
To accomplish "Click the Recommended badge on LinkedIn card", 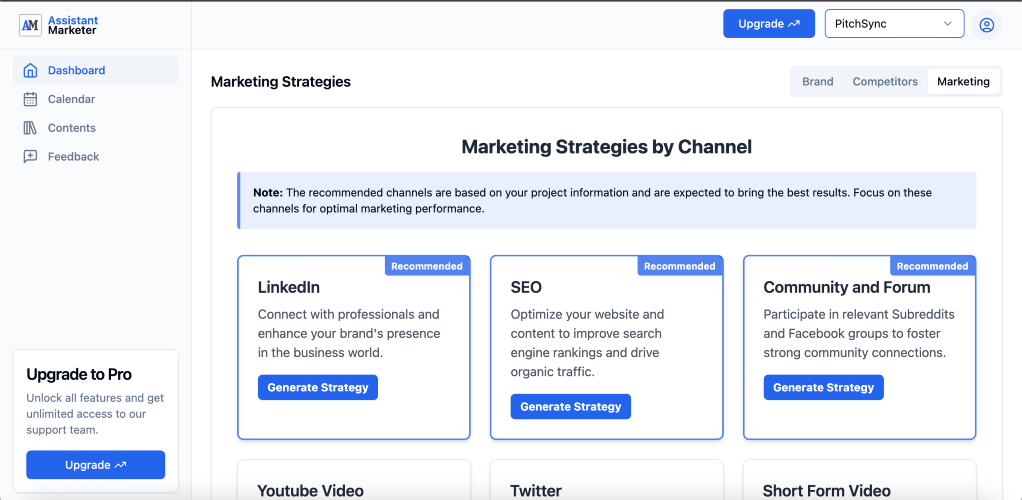I will pyautogui.click(x=427, y=266).
